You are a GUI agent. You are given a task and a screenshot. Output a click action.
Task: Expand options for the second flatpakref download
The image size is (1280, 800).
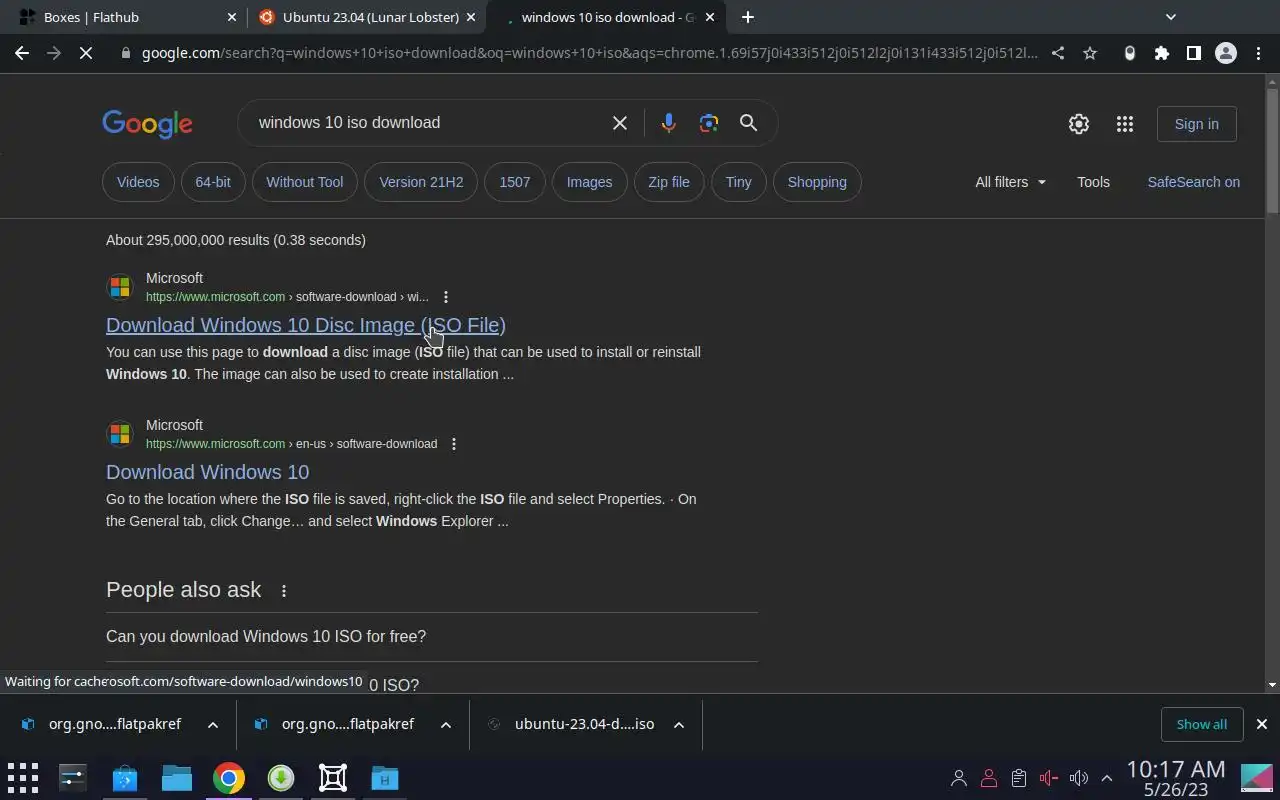(446, 725)
